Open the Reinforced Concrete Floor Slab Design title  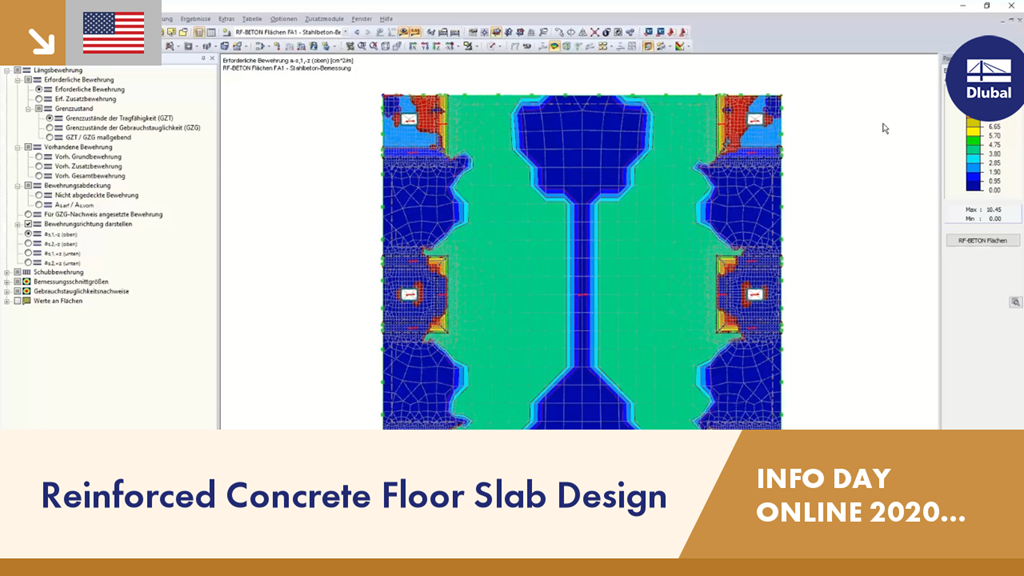[354, 496]
